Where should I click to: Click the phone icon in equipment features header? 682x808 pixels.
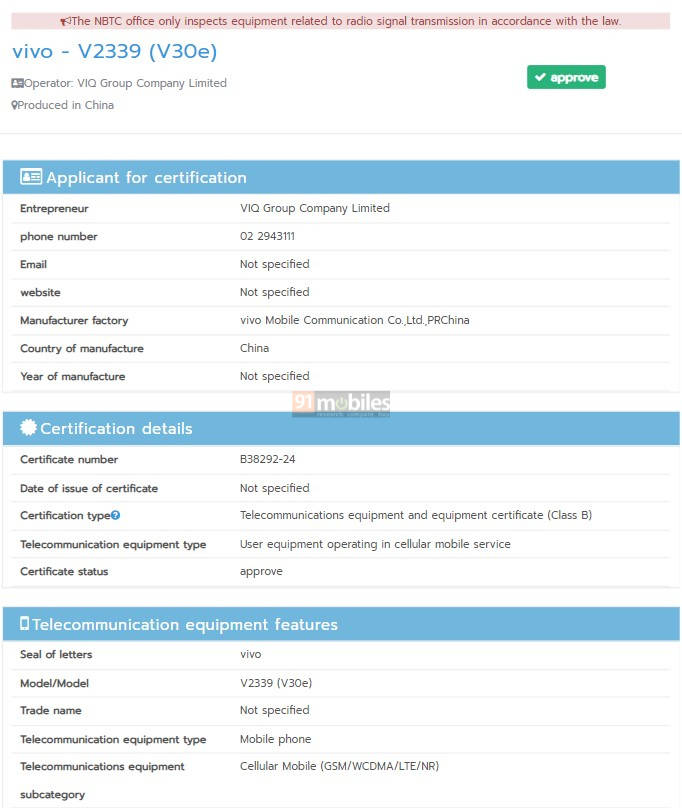pos(24,624)
